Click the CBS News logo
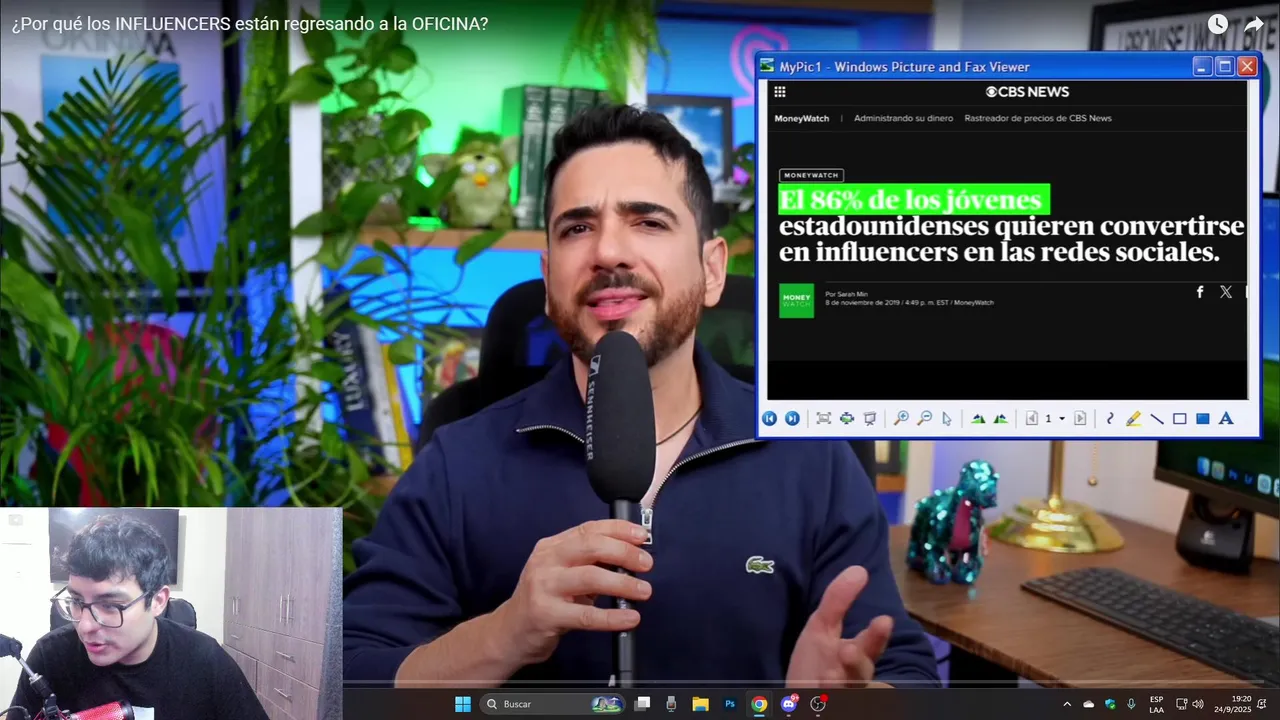 [x=1027, y=92]
